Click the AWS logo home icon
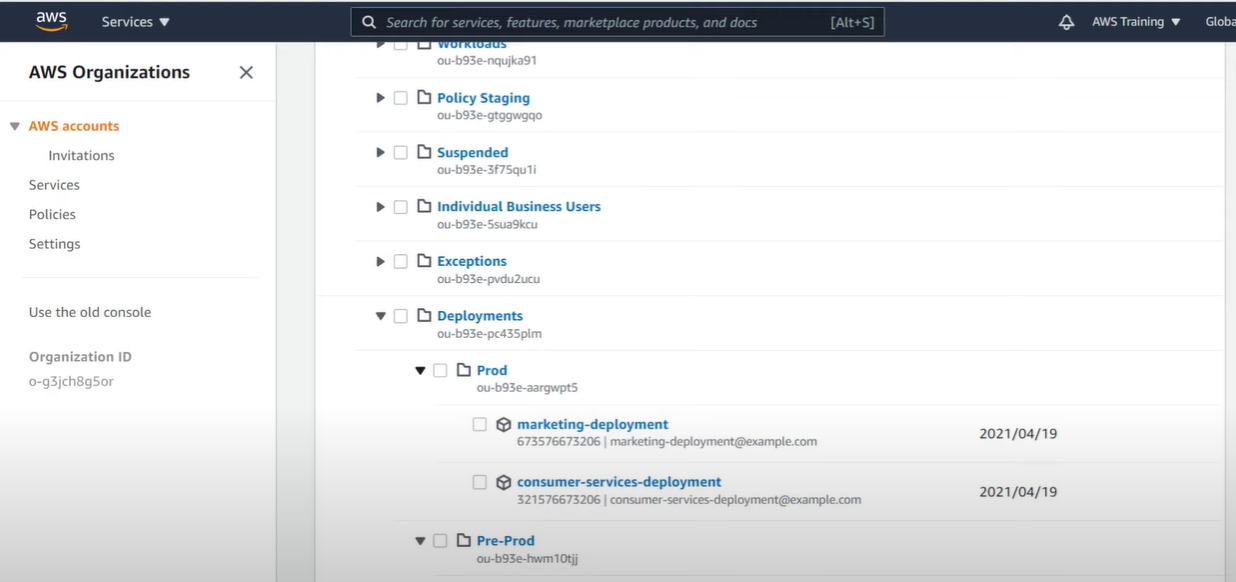 [51, 21]
